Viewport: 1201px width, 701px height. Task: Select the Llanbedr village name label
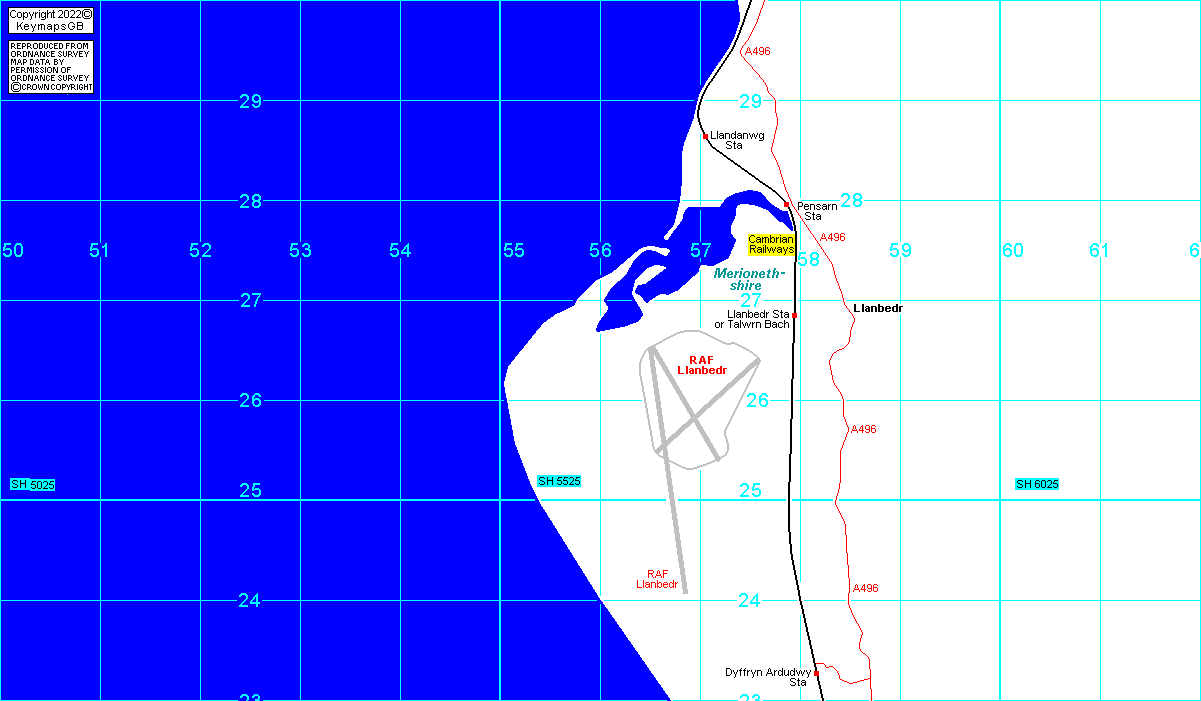click(878, 308)
